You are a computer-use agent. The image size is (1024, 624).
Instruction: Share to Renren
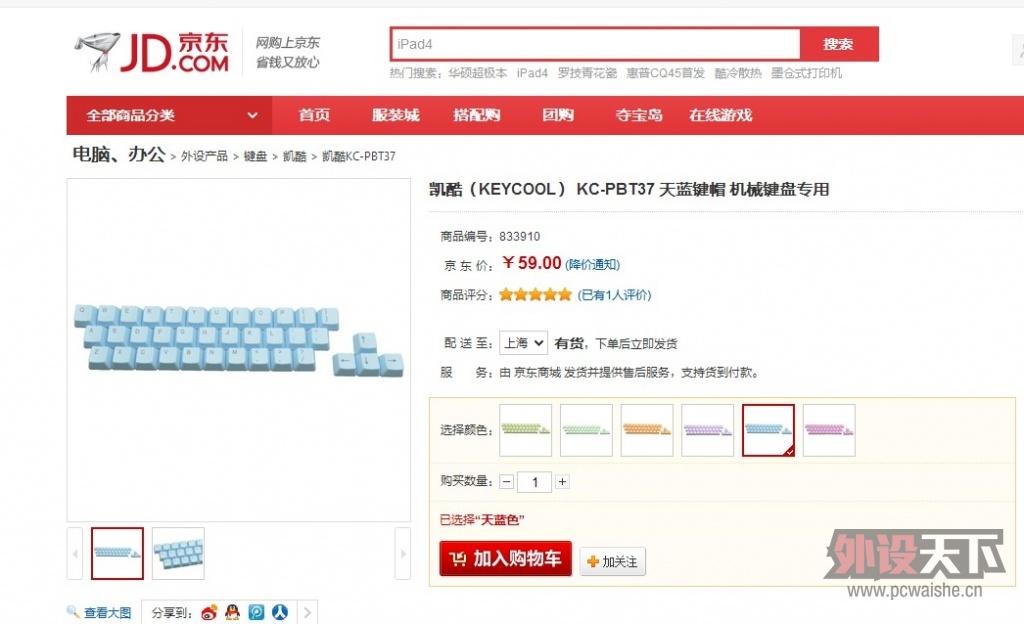pos(280,612)
